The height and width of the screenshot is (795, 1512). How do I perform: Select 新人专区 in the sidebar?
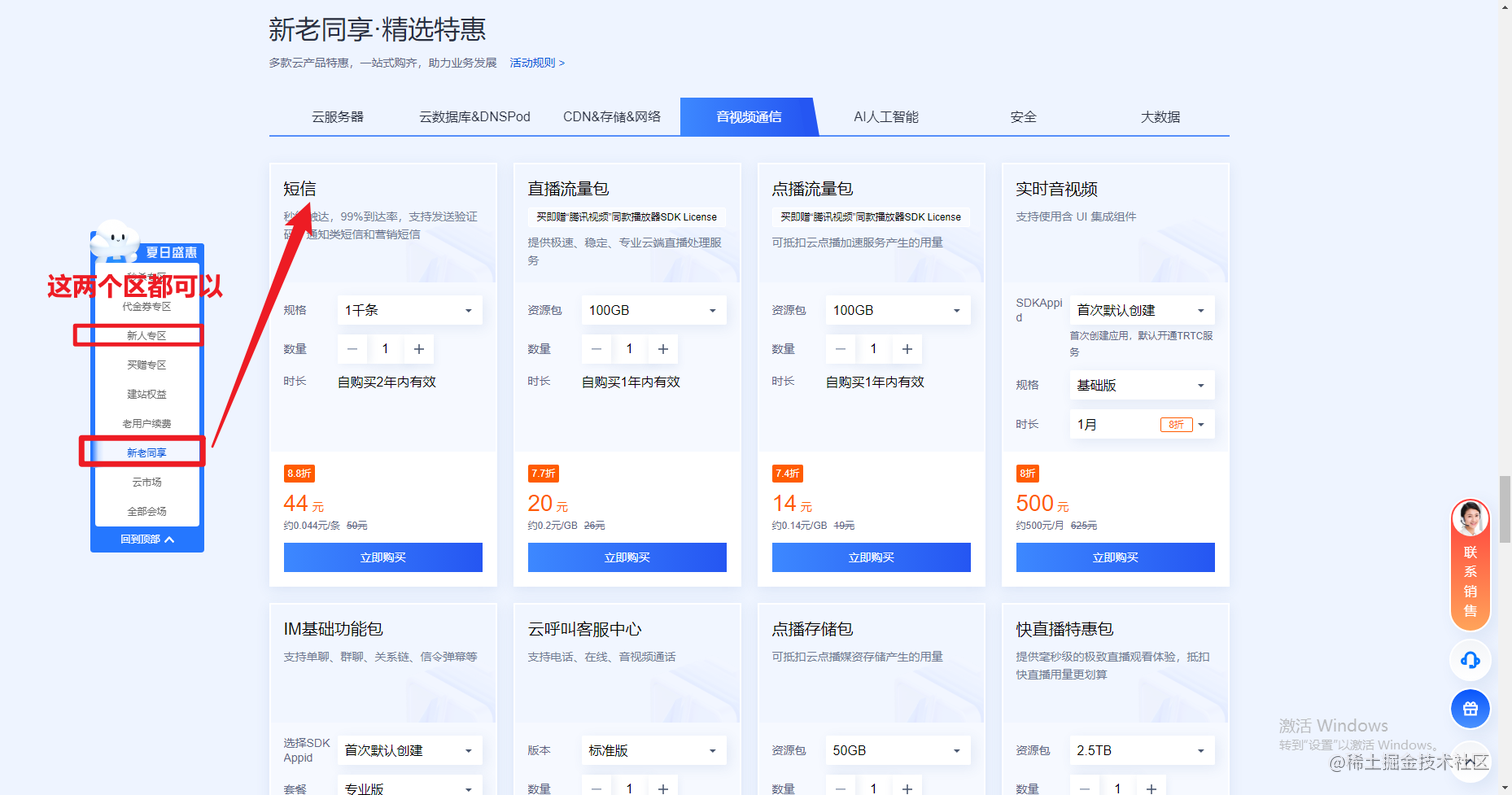click(146, 336)
